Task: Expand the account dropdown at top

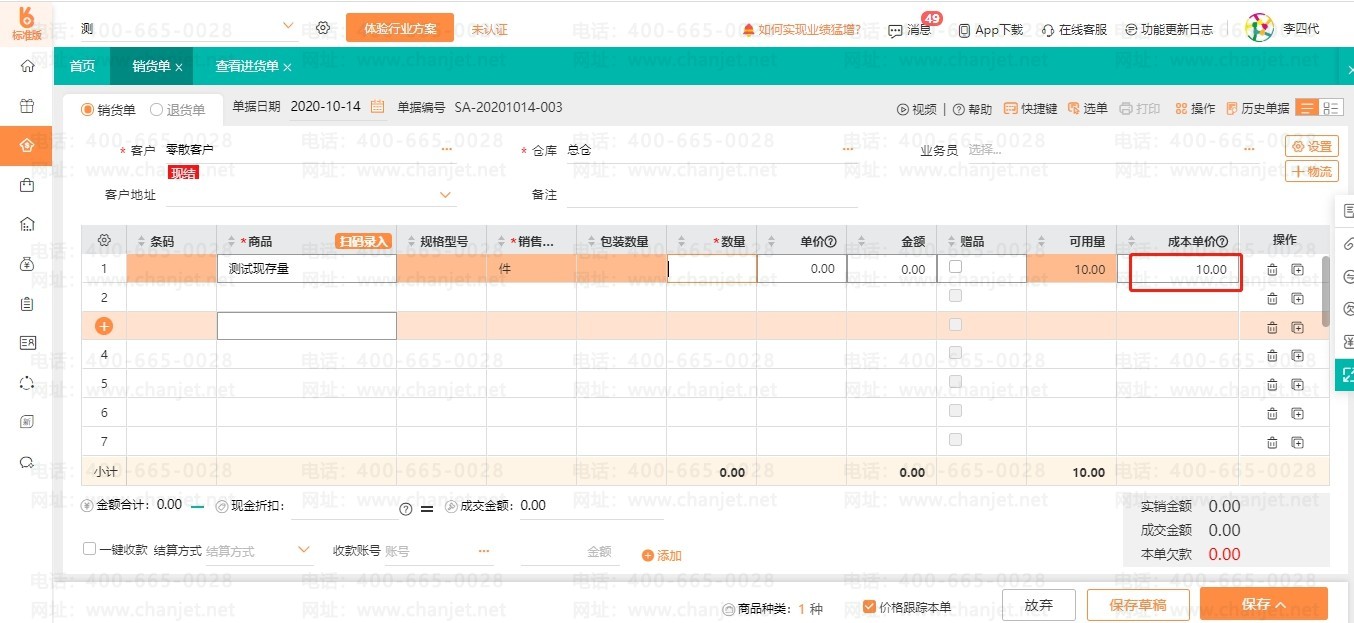Action: [289, 27]
